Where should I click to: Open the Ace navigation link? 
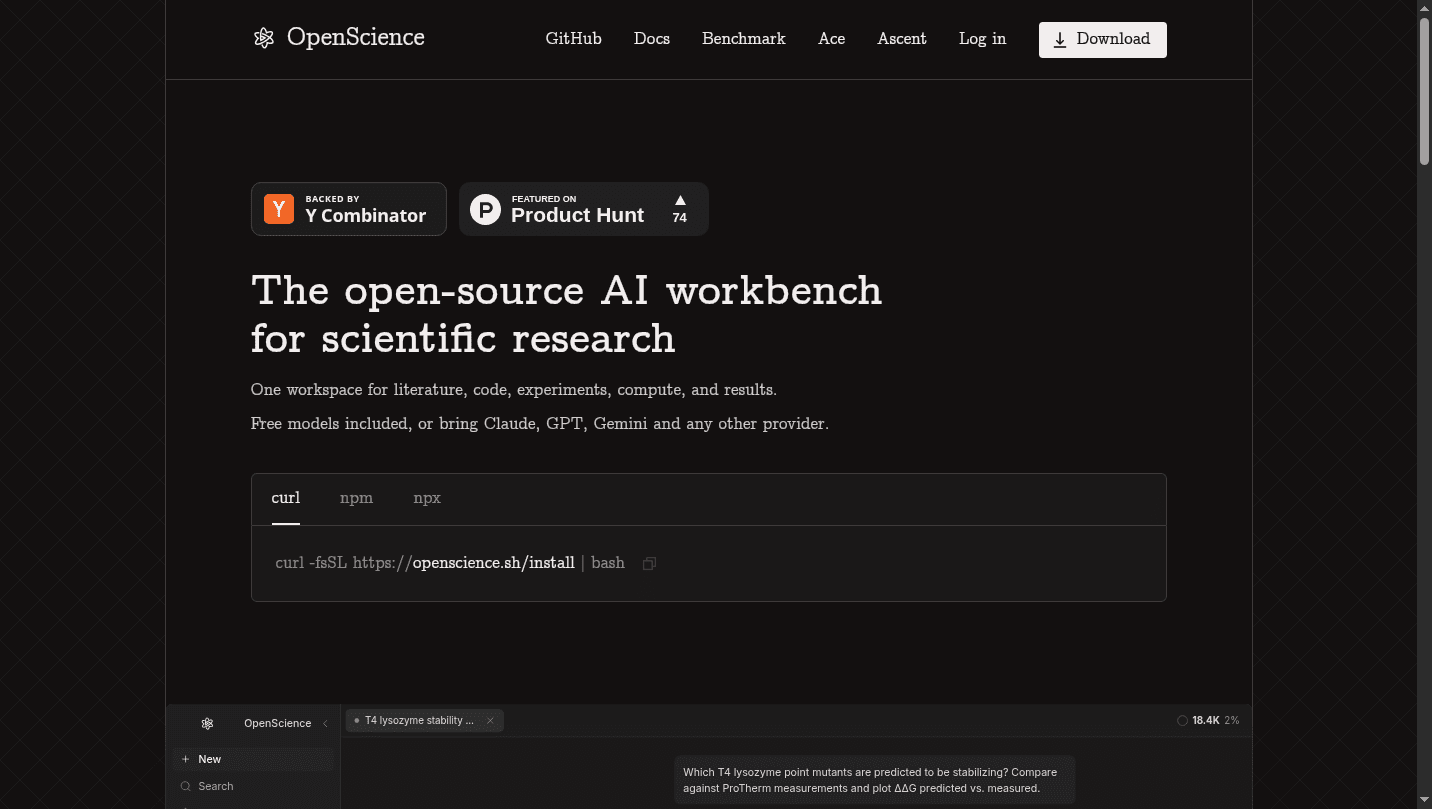(x=831, y=39)
